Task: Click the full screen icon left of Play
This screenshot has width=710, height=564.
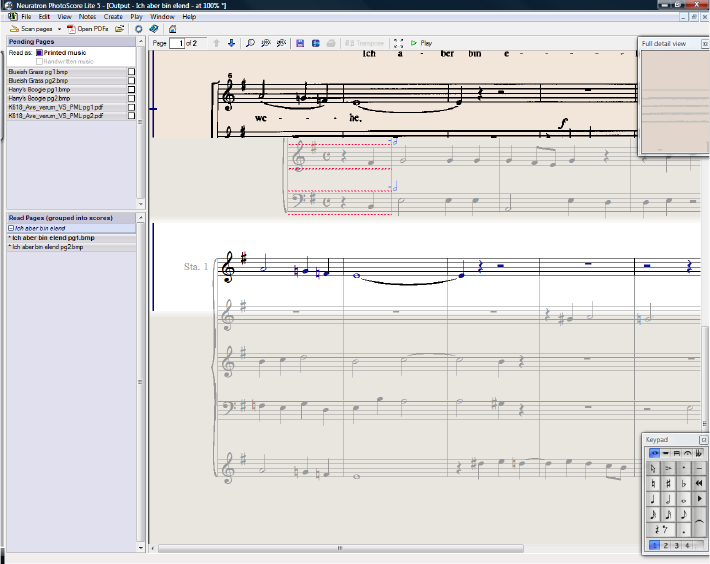Action: click(399, 44)
